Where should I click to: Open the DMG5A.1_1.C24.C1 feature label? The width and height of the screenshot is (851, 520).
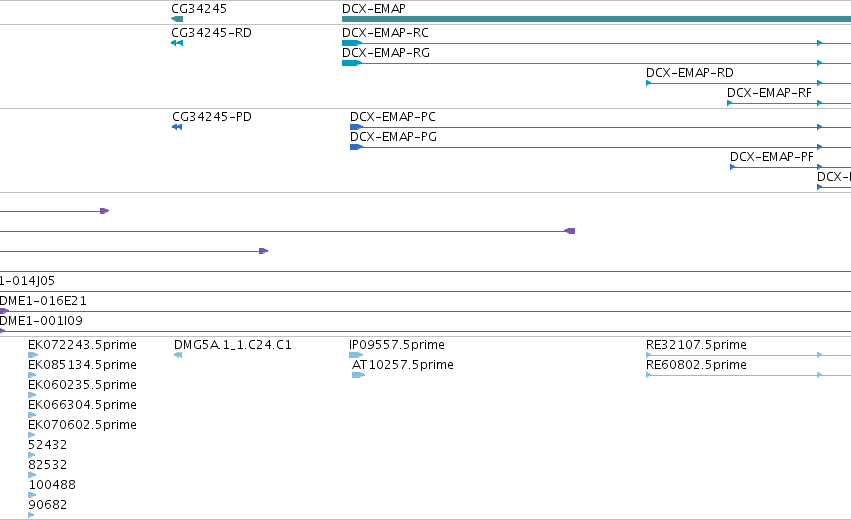(x=233, y=345)
